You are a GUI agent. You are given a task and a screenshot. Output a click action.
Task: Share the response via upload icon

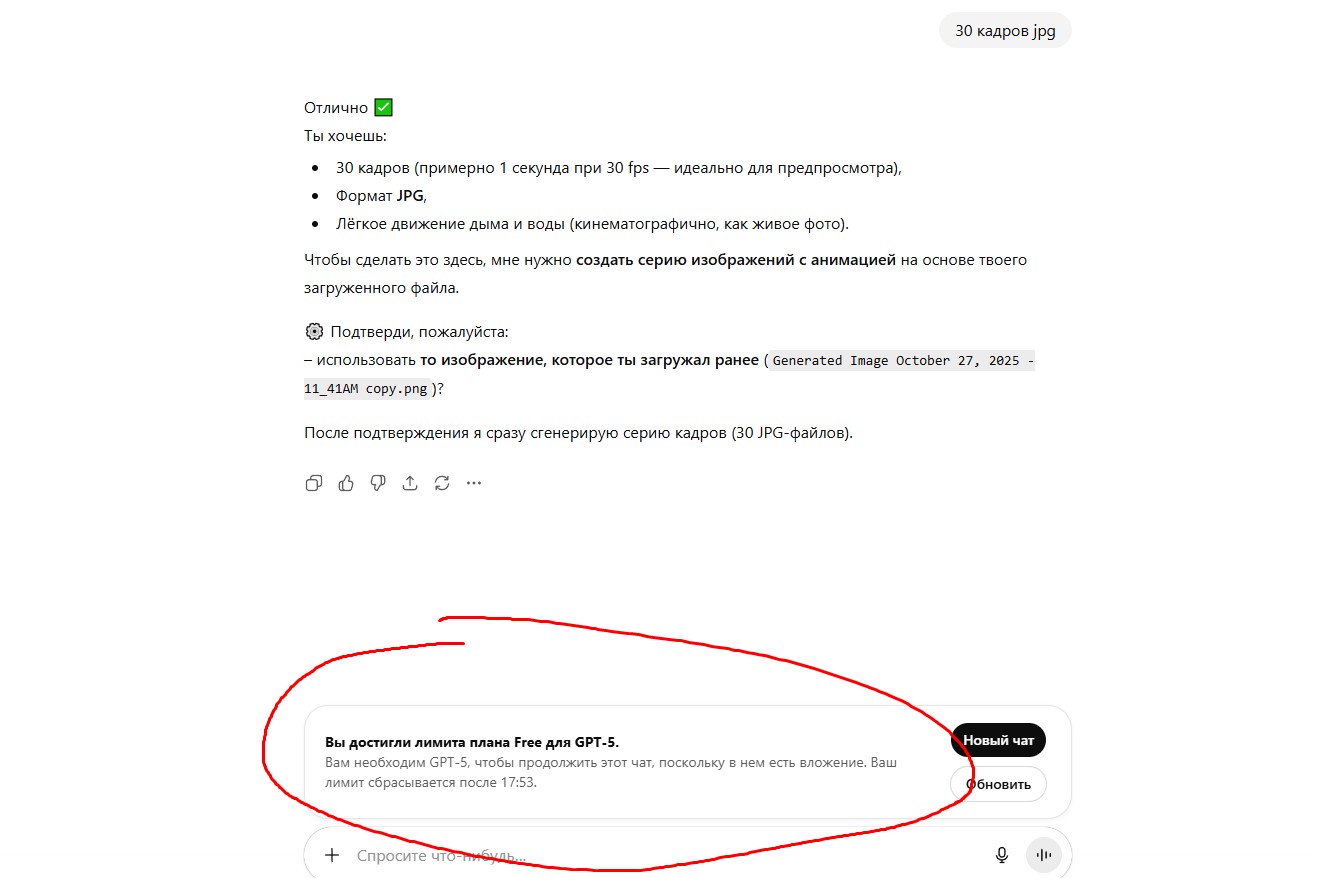(x=410, y=483)
